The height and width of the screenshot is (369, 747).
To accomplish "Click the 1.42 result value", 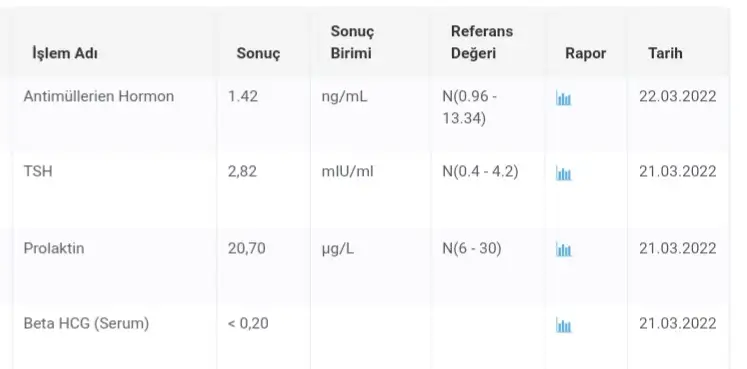I will click(242, 96).
